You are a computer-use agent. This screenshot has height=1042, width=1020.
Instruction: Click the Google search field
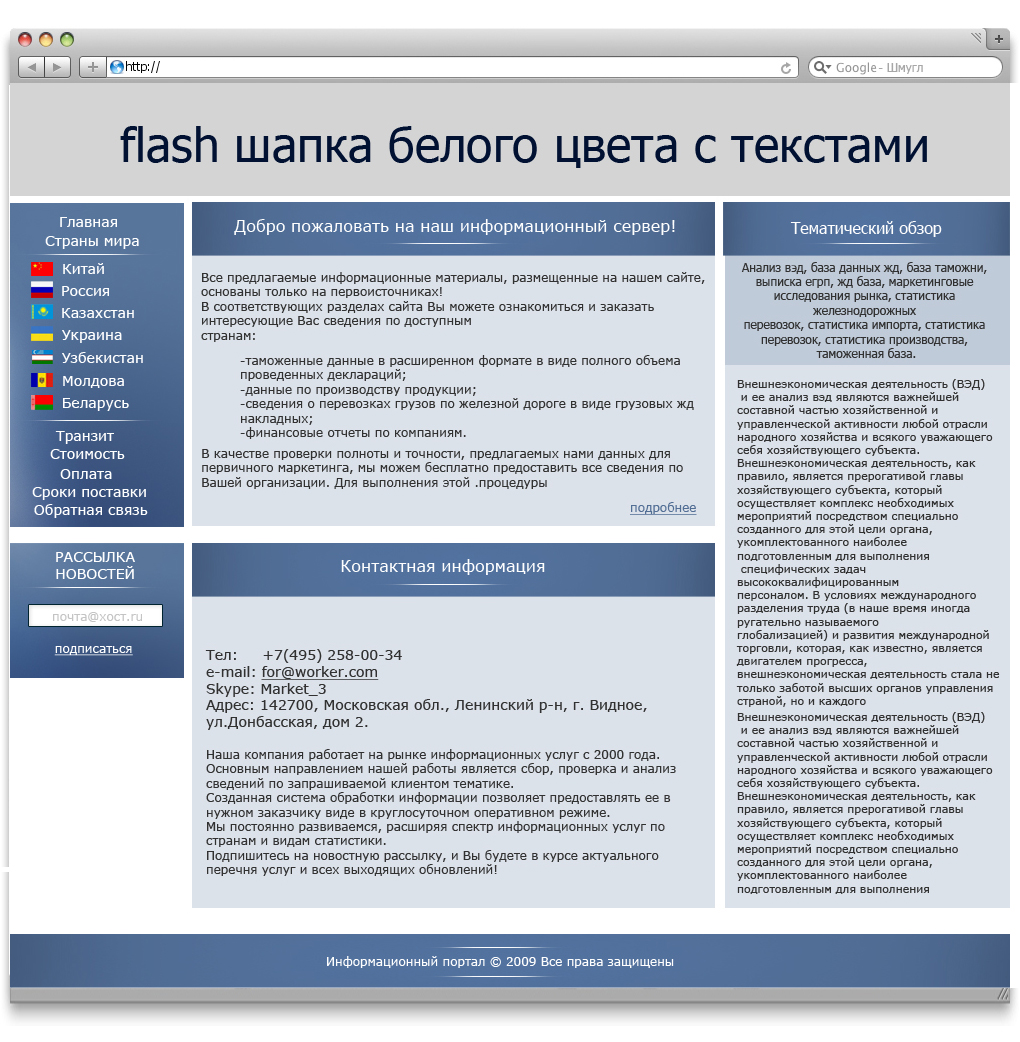tap(905, 67)
